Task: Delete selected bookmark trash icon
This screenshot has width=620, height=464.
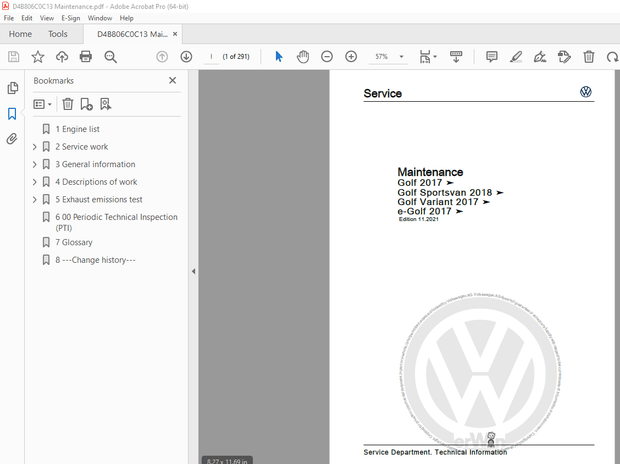Action: [68, 104]
